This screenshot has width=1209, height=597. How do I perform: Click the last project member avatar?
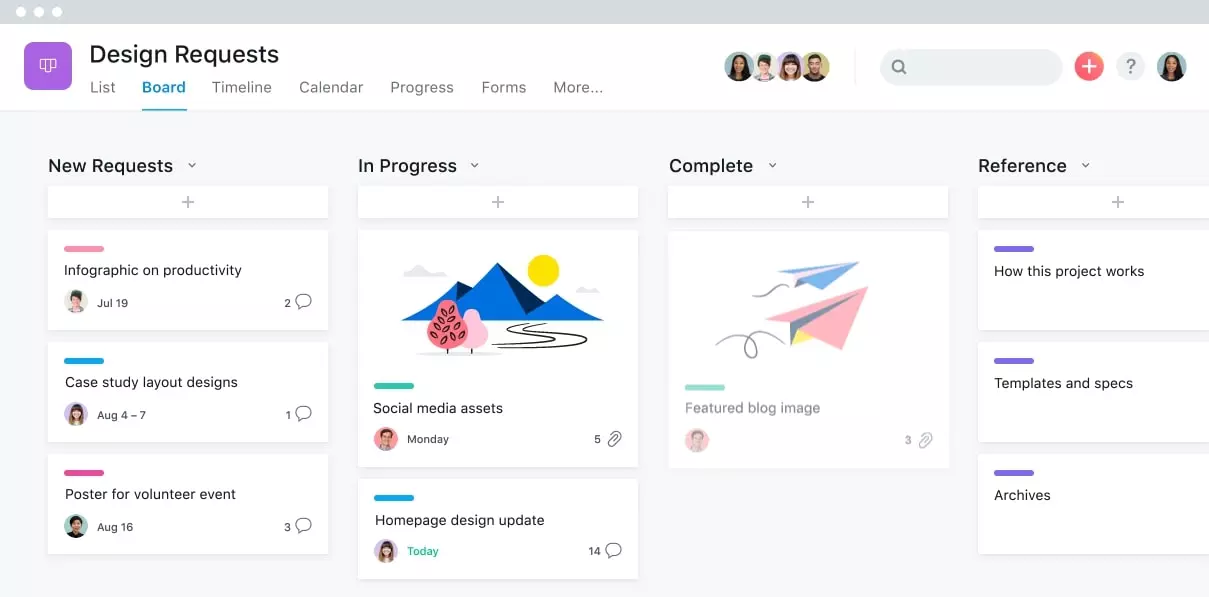tap(816, 67)
